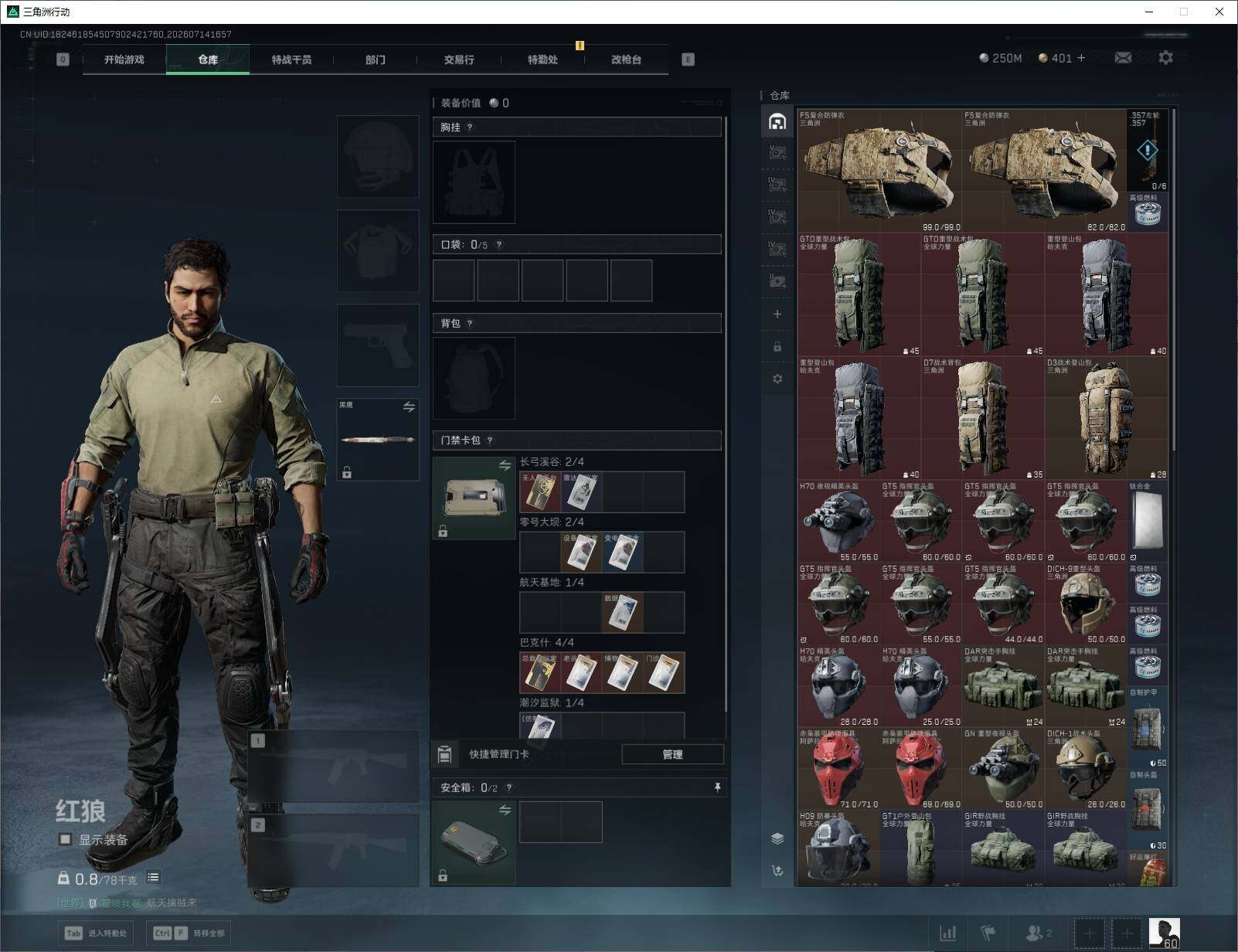This screenshot has height=952, width=1238.
Task: Select the D3战术背包 item thumbnail
Action: [x=1107, y=418]
